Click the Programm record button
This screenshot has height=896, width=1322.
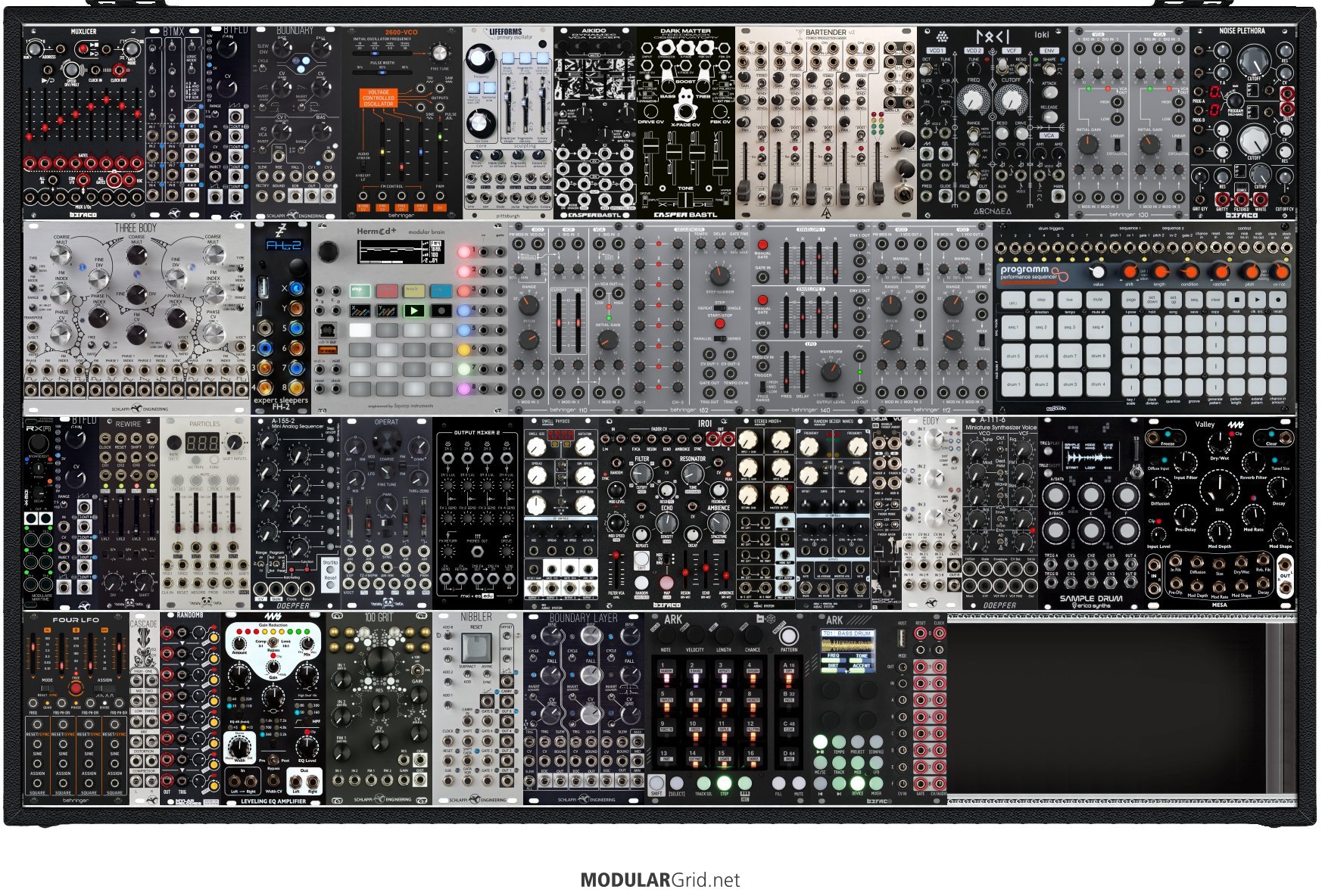(x=1277, y=300)
